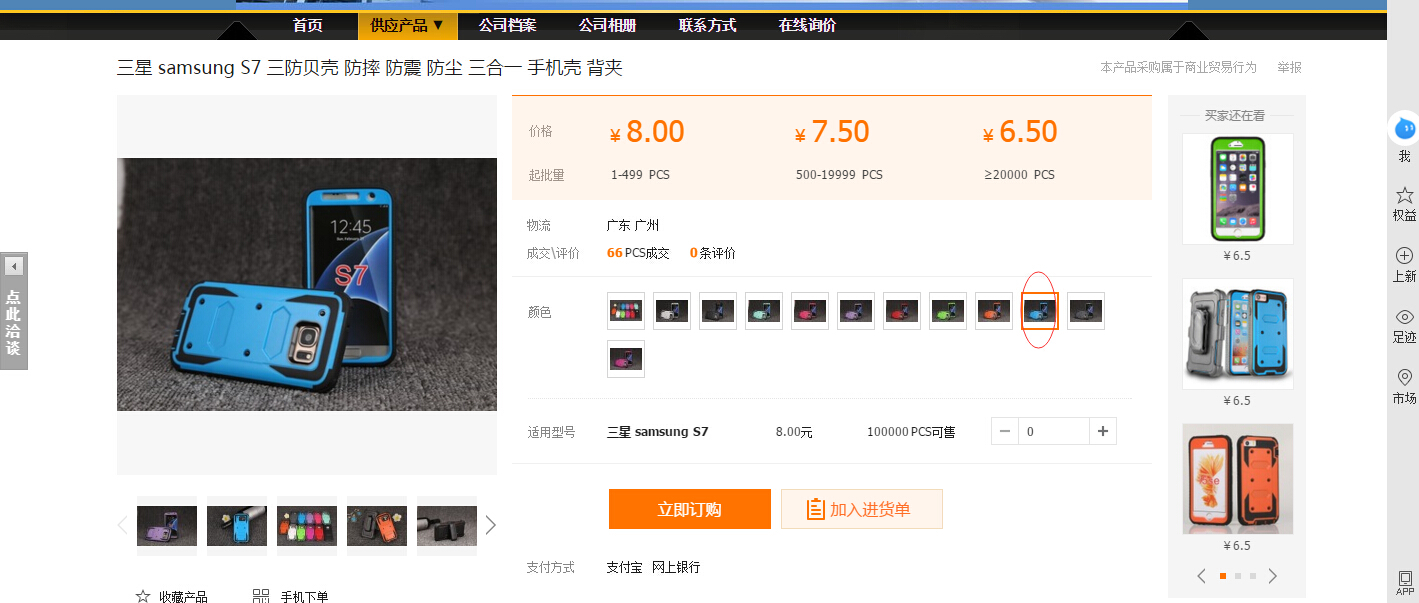Select the magenta swatch on second color row
The width and height of the screenshot is (1419, 603).
coord(626,359)
